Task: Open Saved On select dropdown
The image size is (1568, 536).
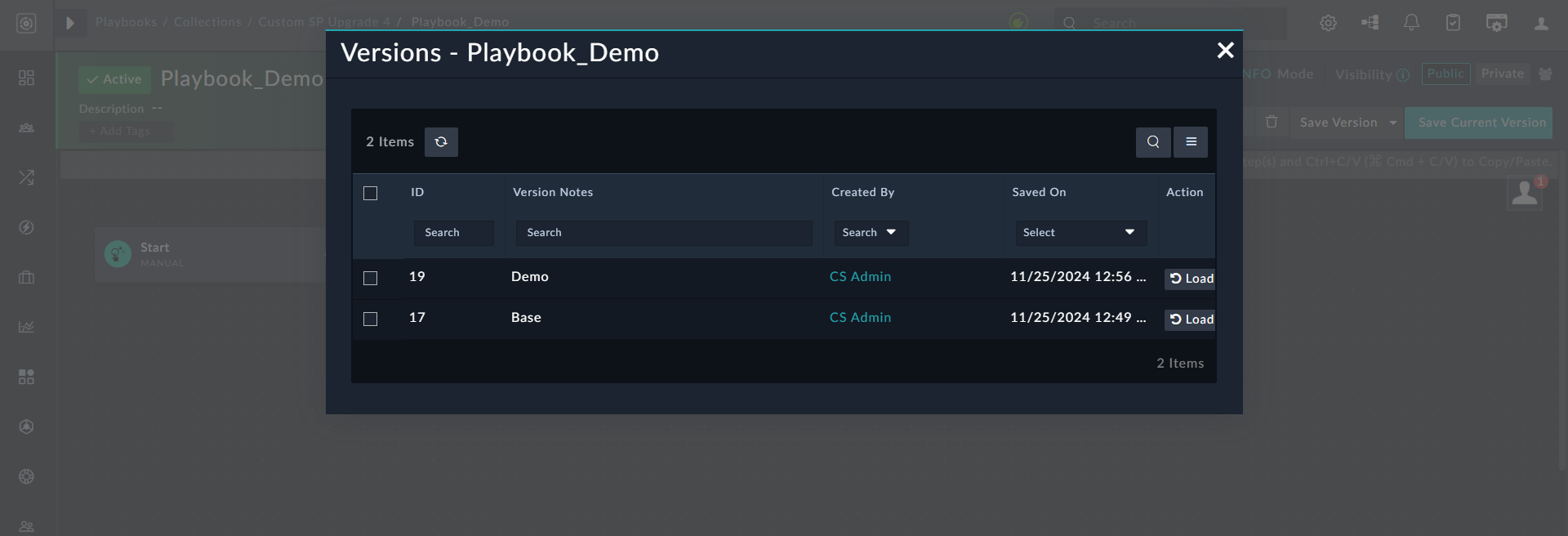Action: [1080, 233]
